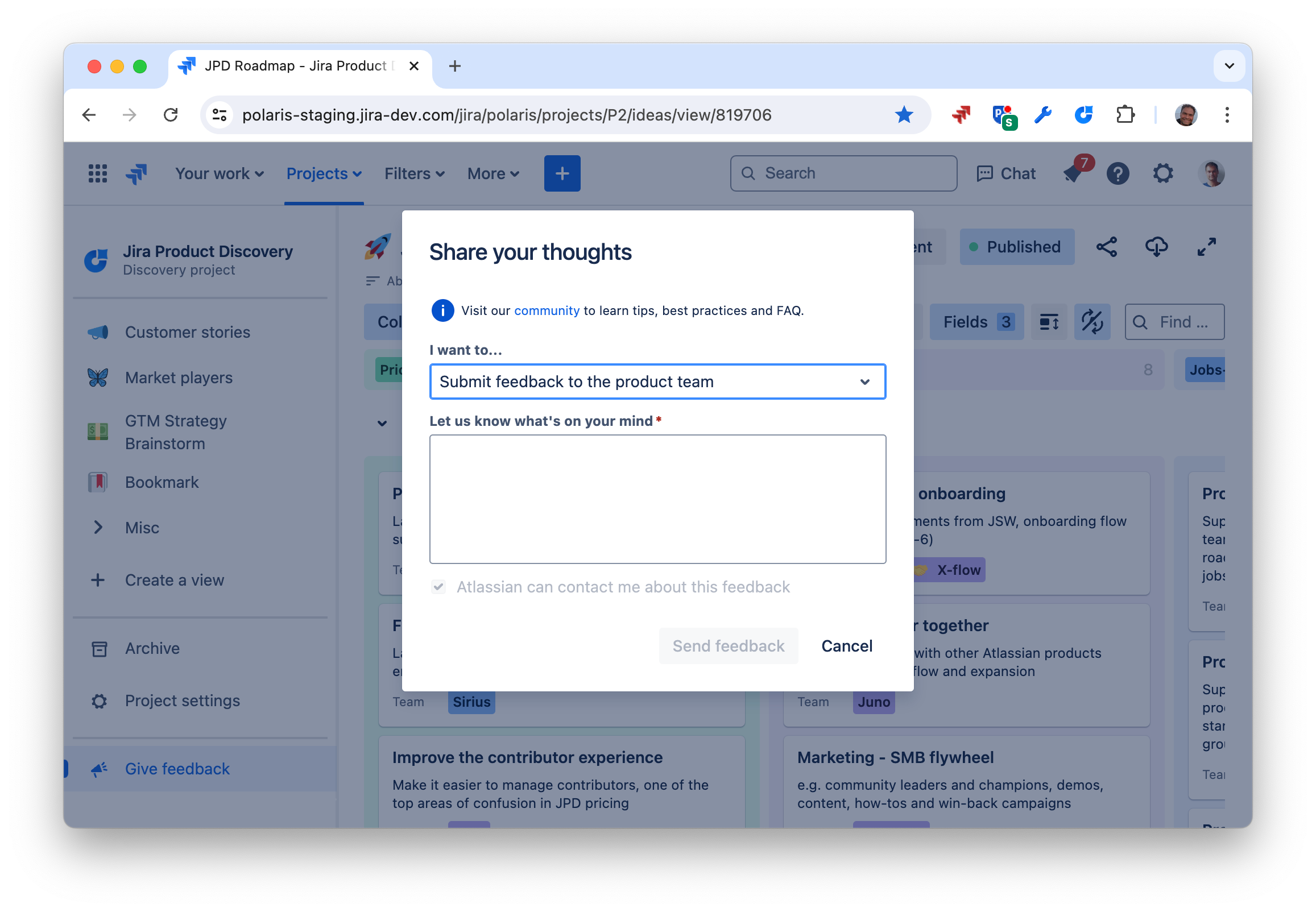Toggle Atlassian can contact me checkbox
This screenshot has width=1316, height=912.
(x=438, y=587)
